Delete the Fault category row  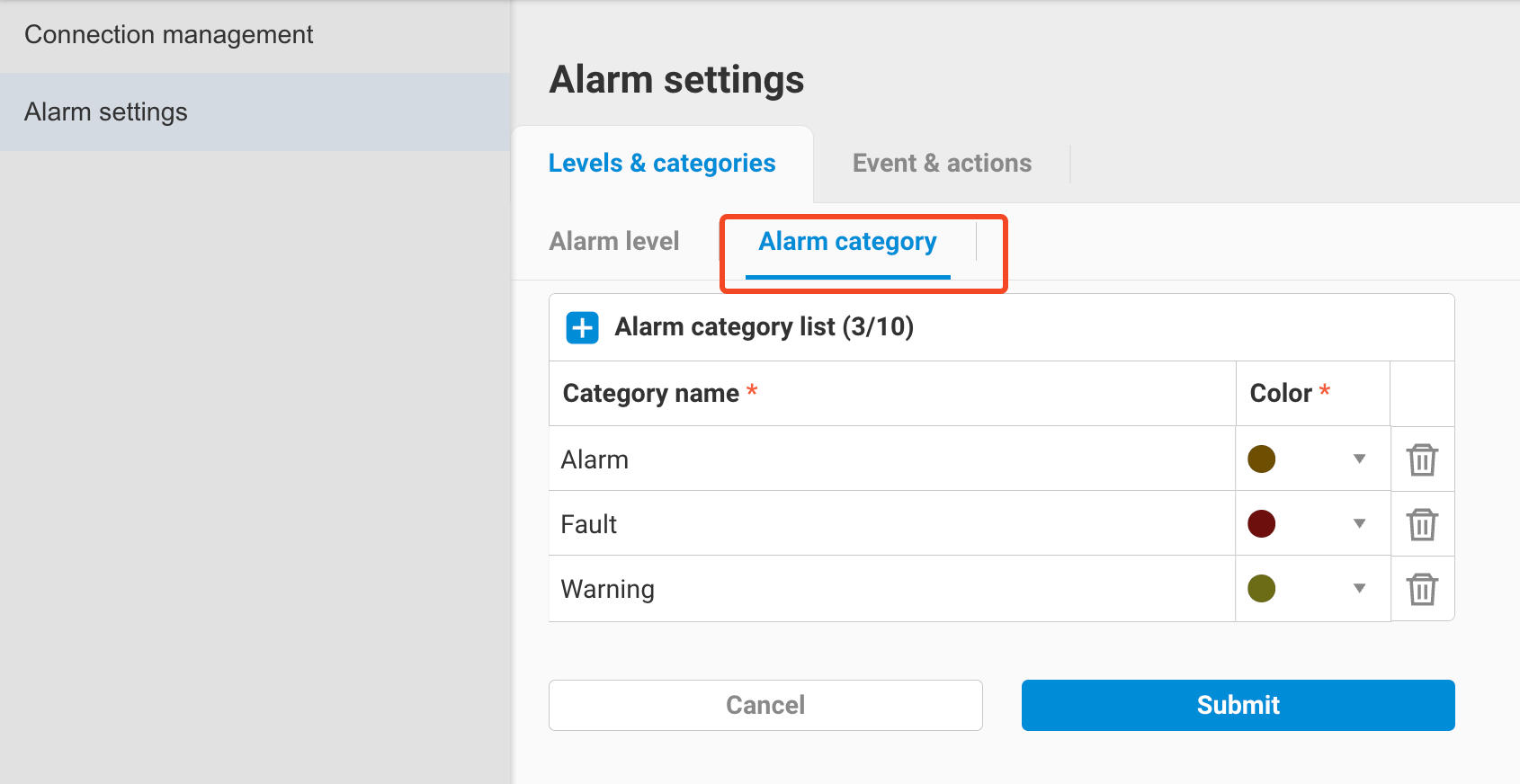pyautogui.click(x=1422, y=523)
